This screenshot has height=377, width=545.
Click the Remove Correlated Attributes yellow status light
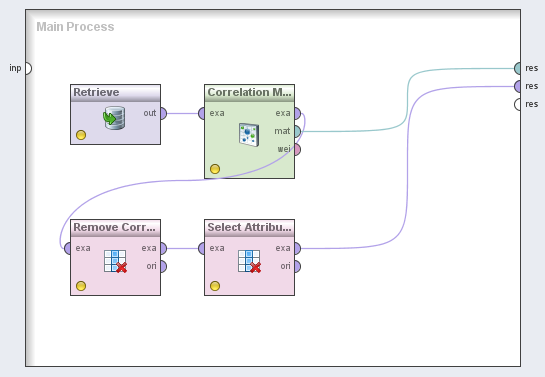(81, 286)
